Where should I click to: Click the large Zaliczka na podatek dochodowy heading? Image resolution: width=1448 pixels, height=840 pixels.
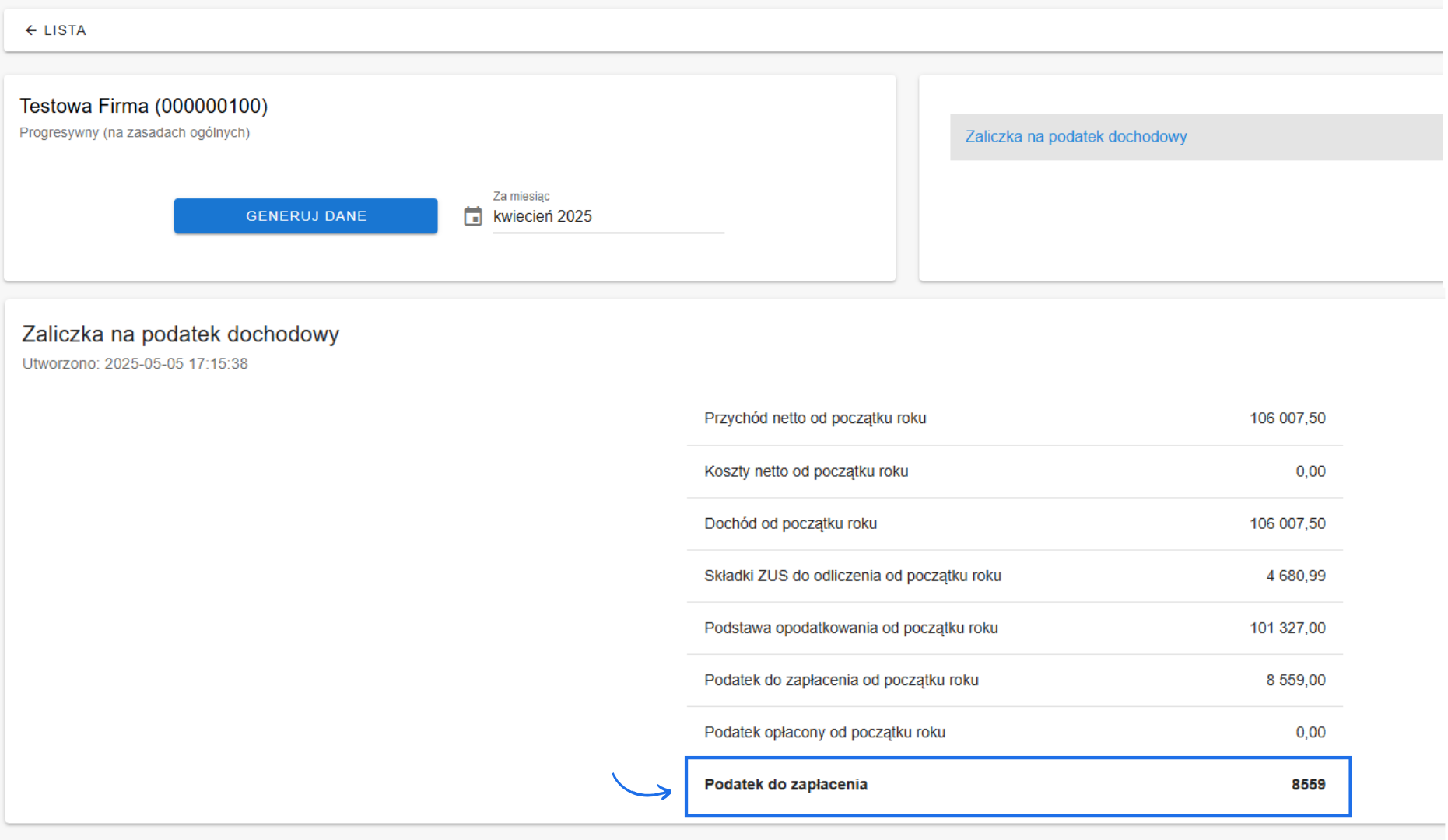point(181,334)
